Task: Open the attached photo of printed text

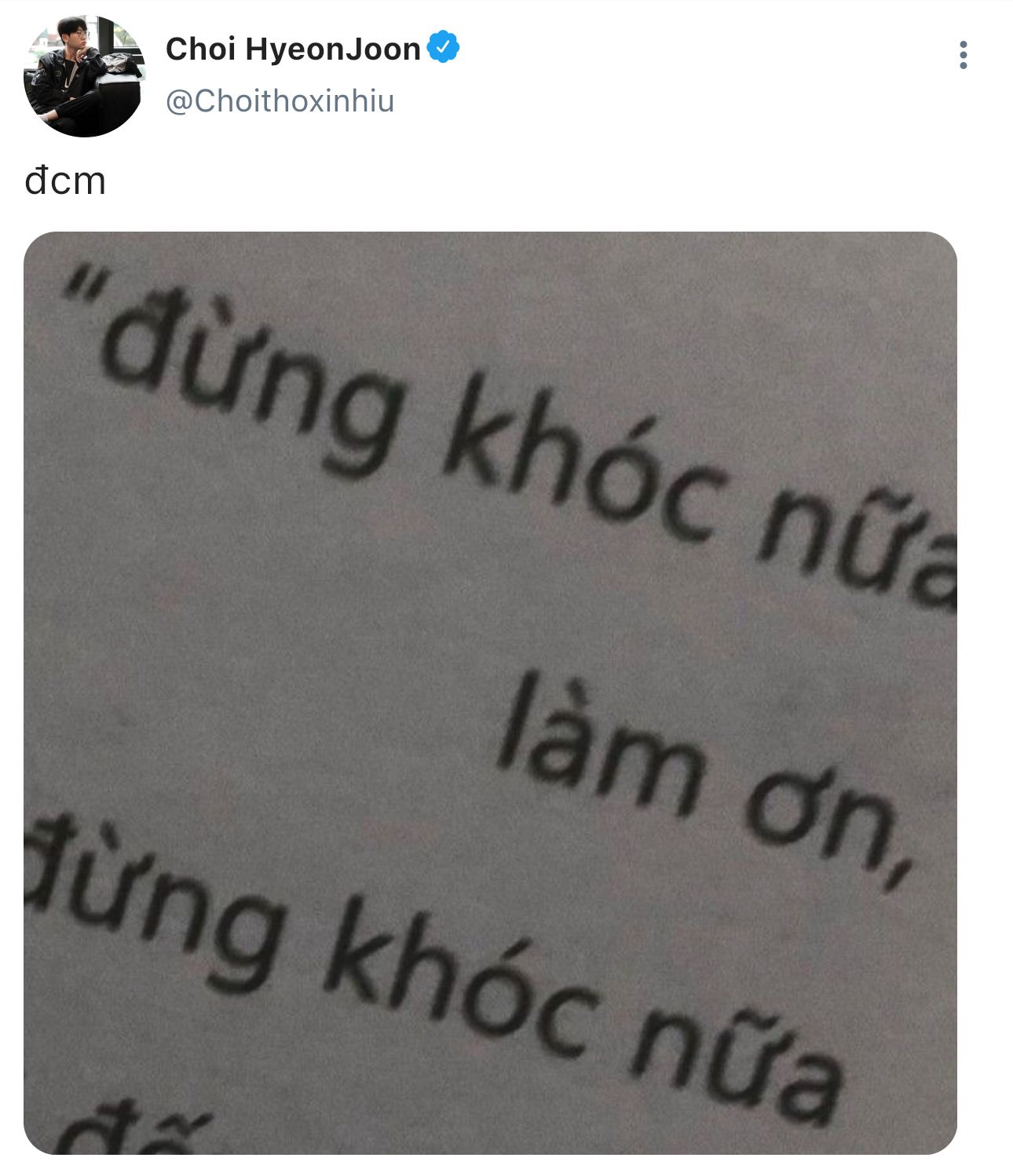Action: [x=490, y=692]
